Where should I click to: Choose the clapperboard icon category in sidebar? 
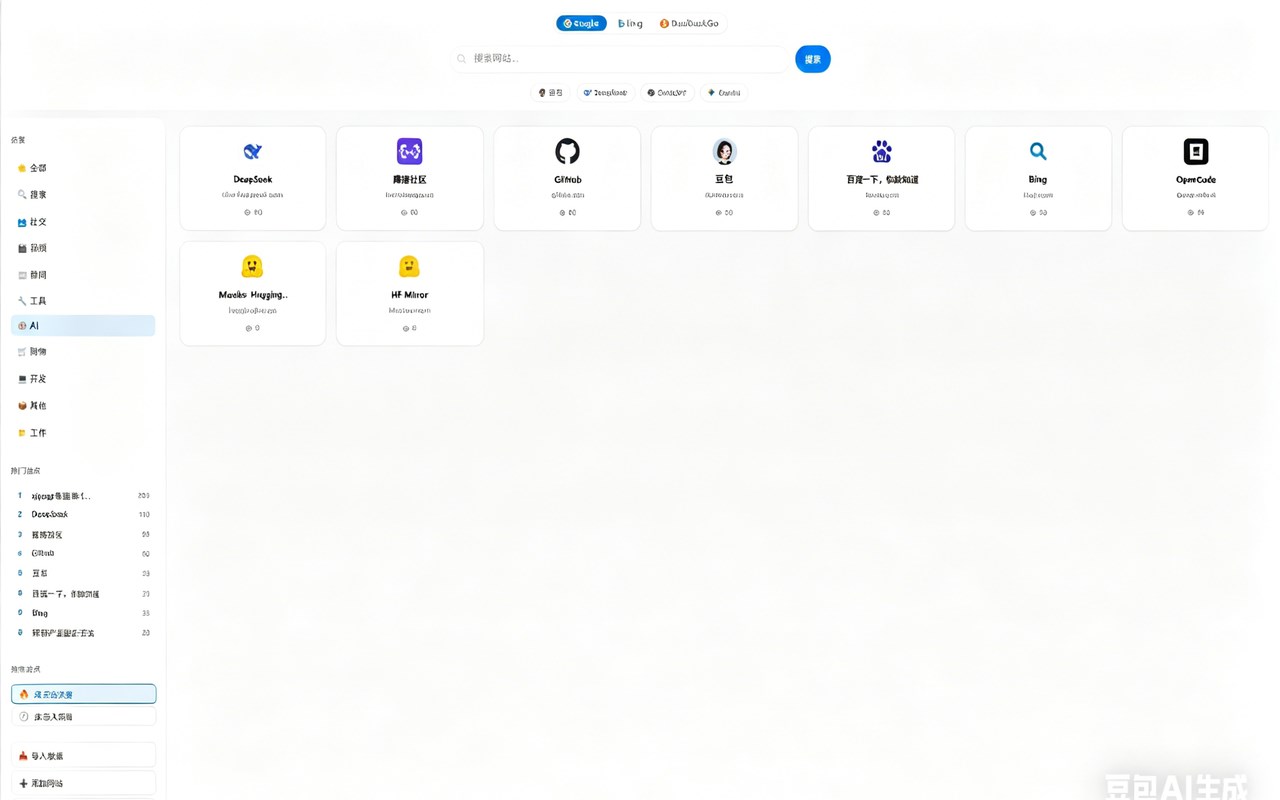83,248
